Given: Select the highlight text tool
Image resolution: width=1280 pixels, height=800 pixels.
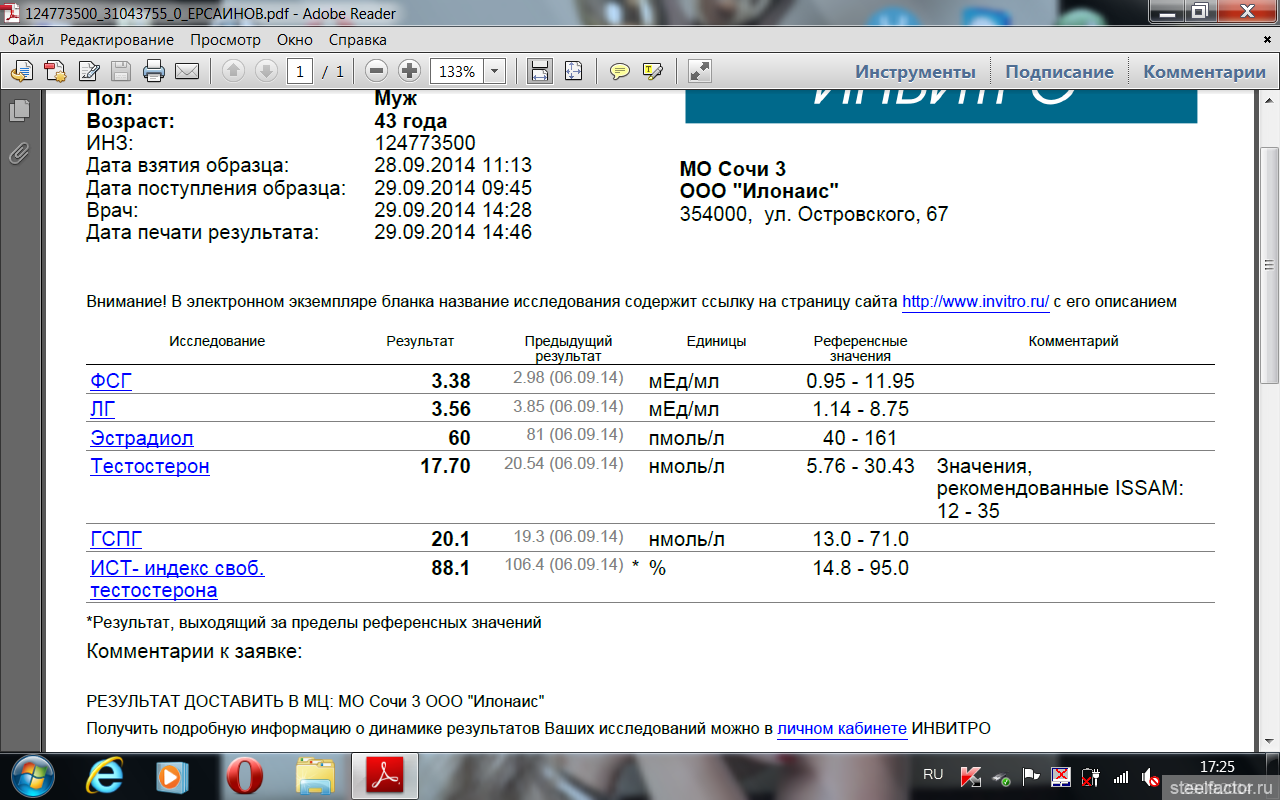Looking at the screenshot, I should tap(653, 71).
